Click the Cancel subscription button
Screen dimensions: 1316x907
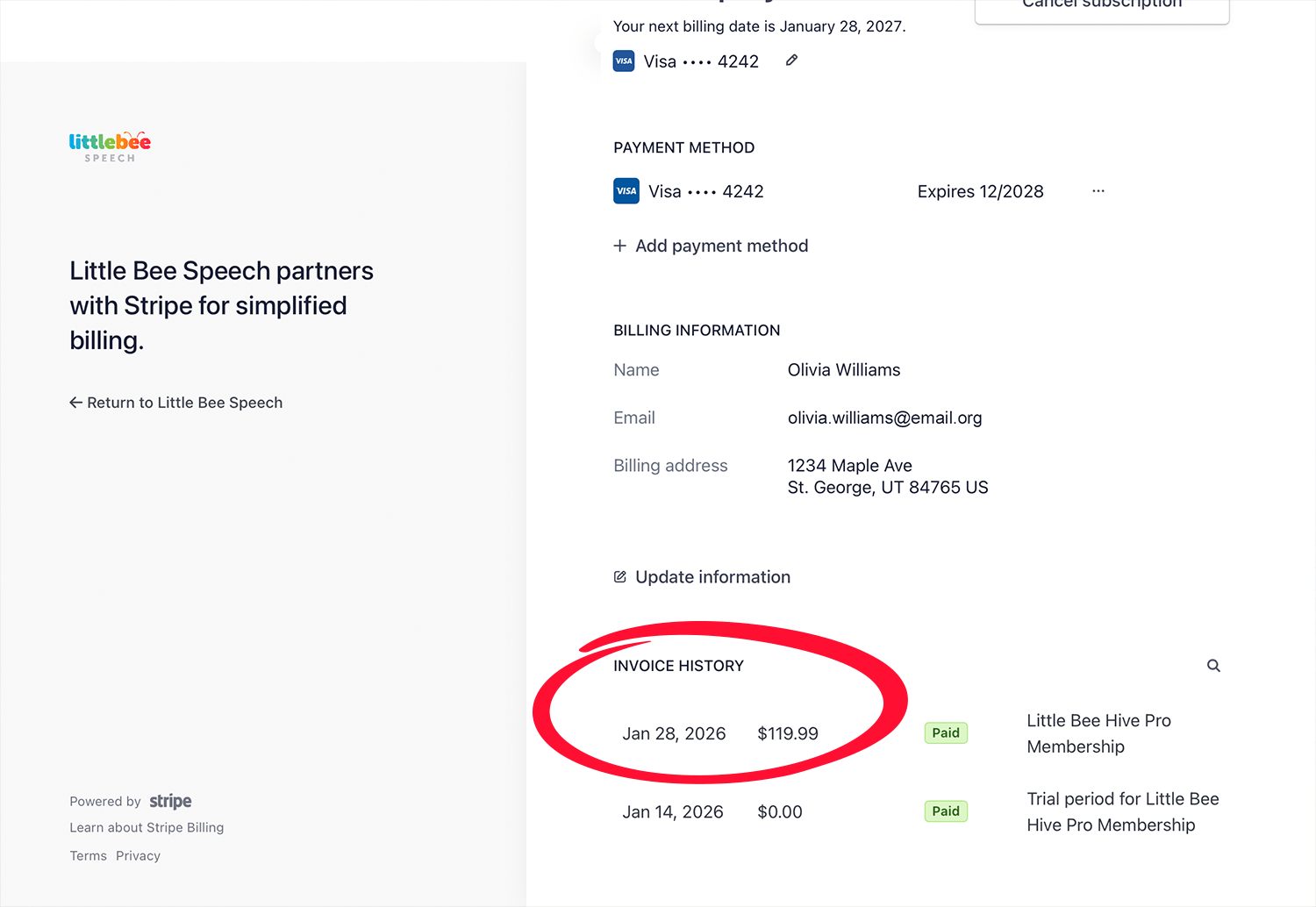(x=1102, y=7)
